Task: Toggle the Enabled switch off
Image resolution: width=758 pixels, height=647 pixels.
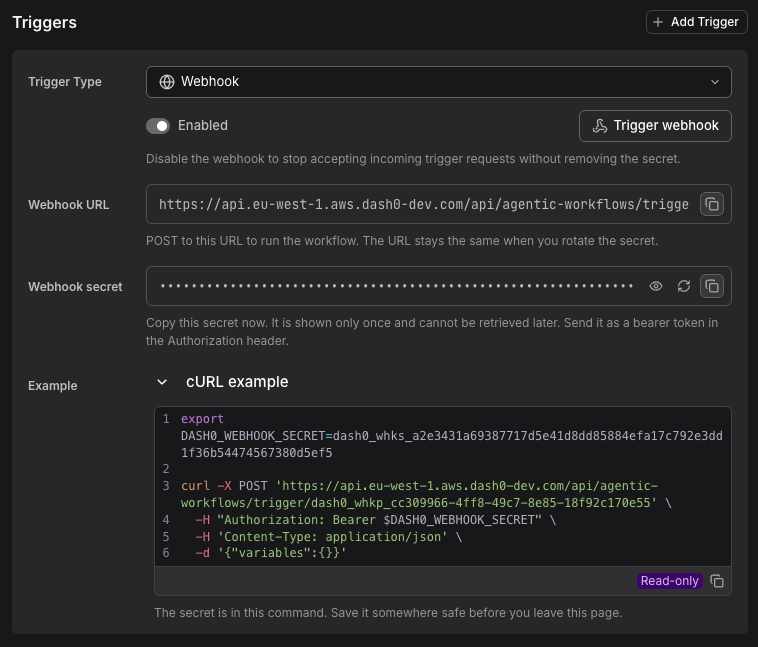Action: 158,126
